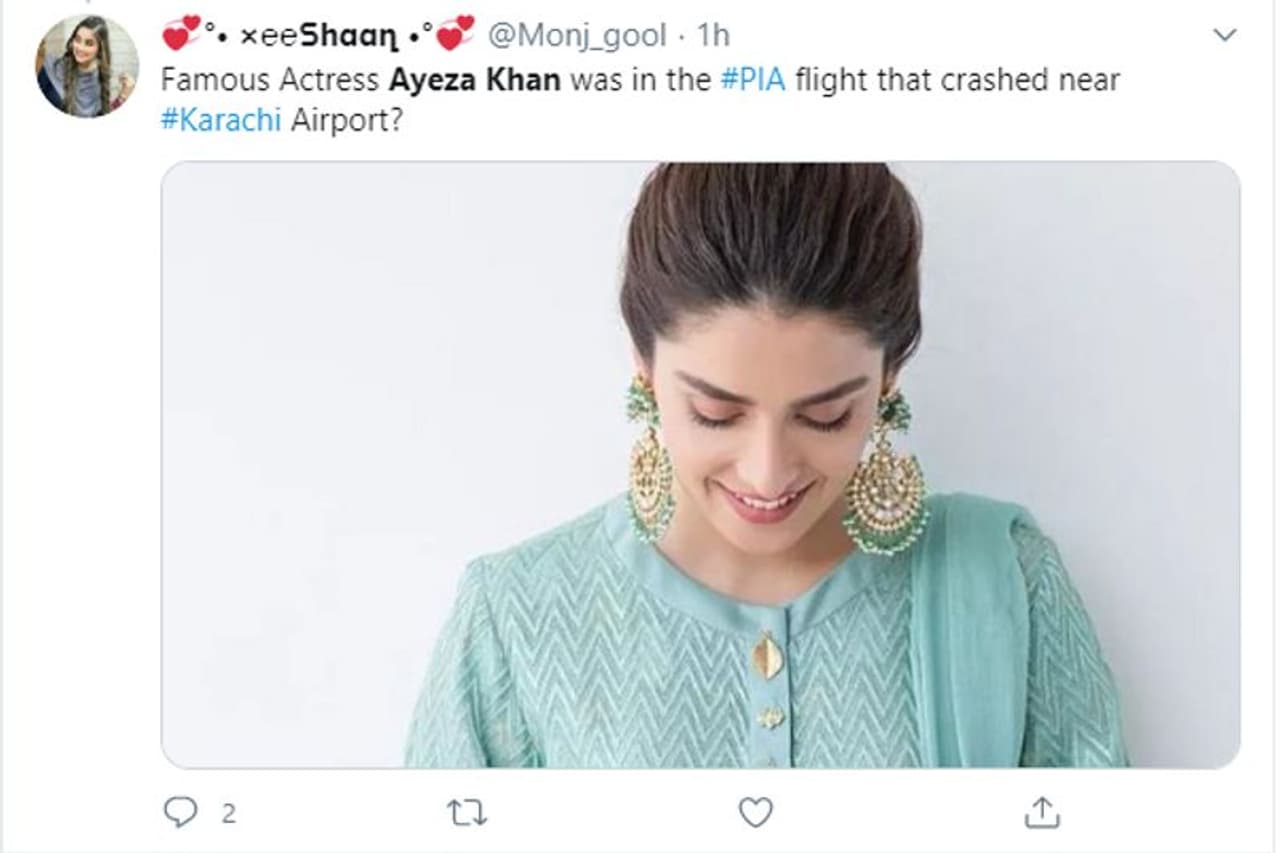The image size is (1280, 853).
Task: Click the bold Ayeza Khan text
Action: [x=474, y=81]
